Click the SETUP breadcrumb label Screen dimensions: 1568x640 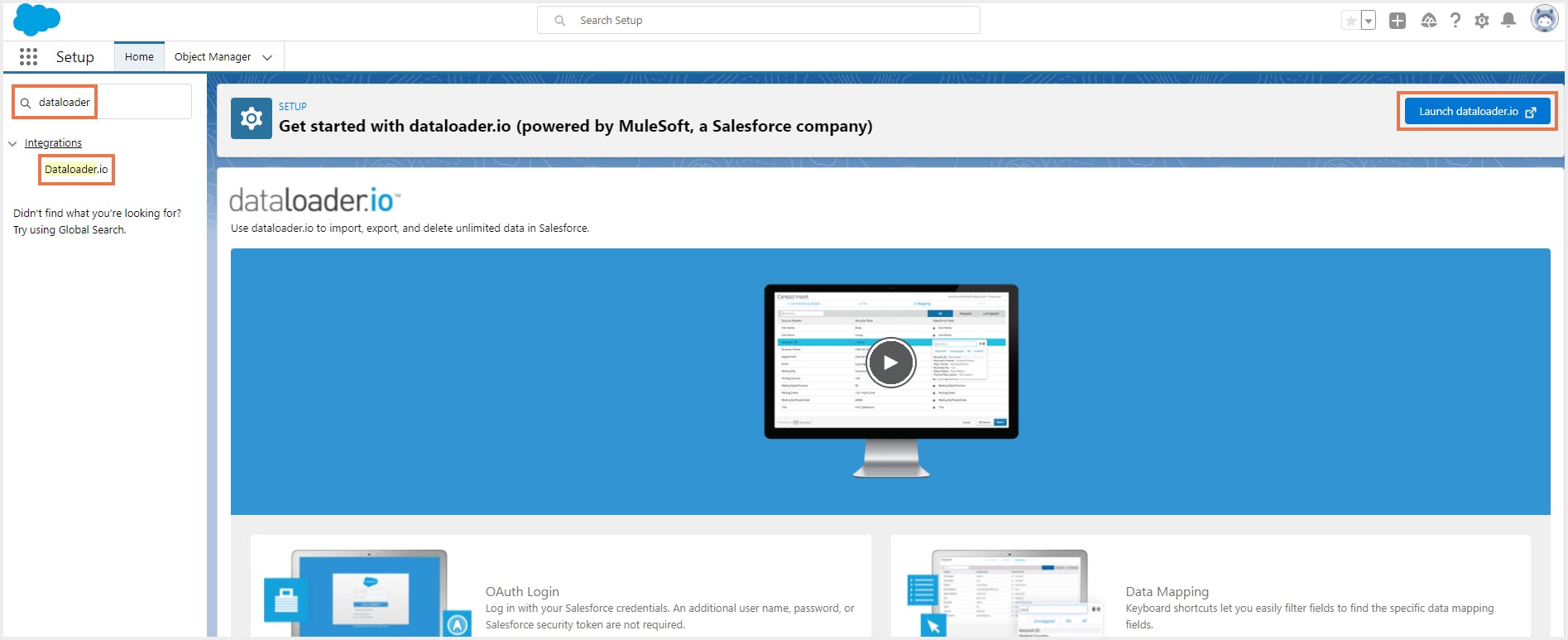293,106
